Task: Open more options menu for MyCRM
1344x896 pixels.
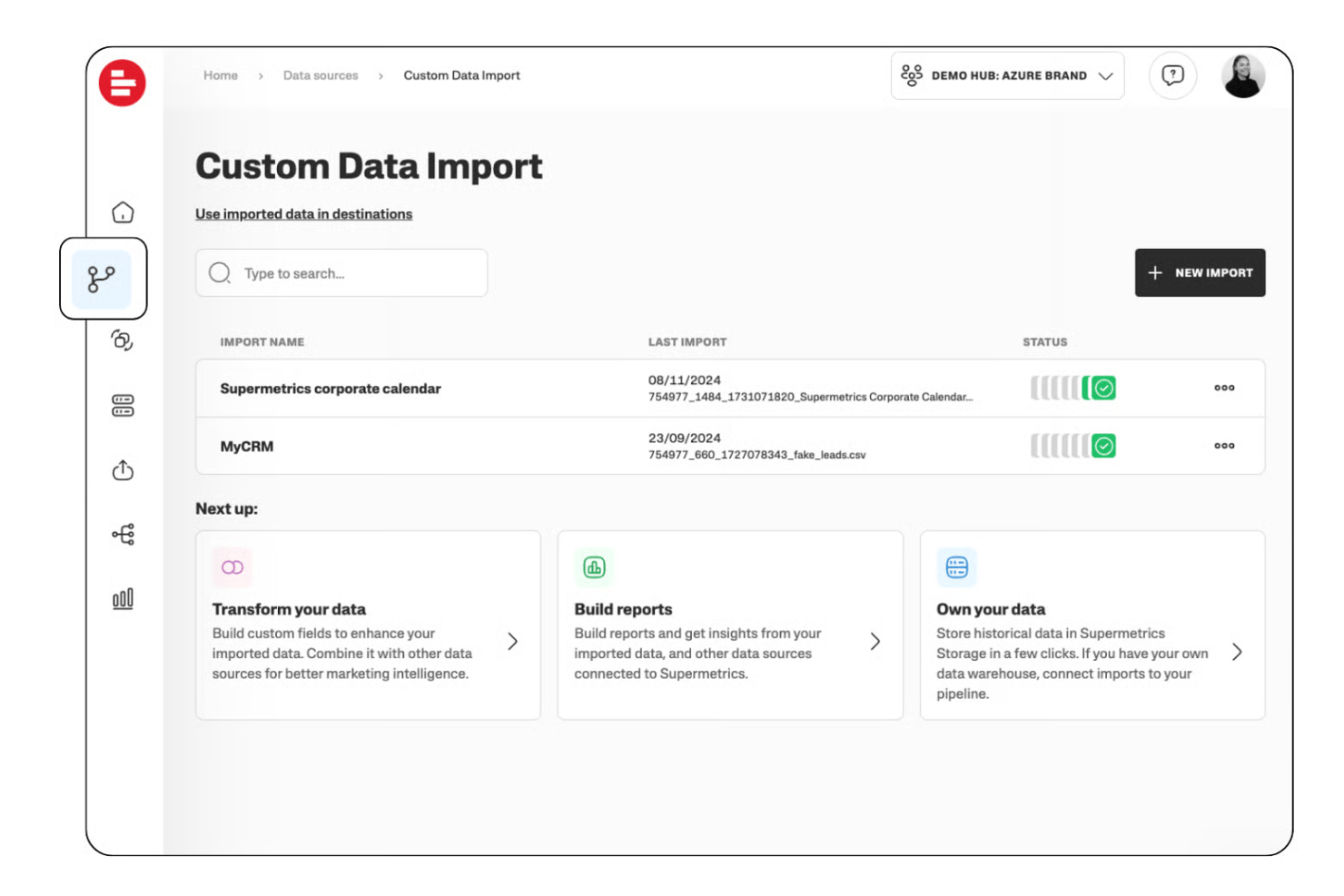Action: click(x=1224, y=446)
